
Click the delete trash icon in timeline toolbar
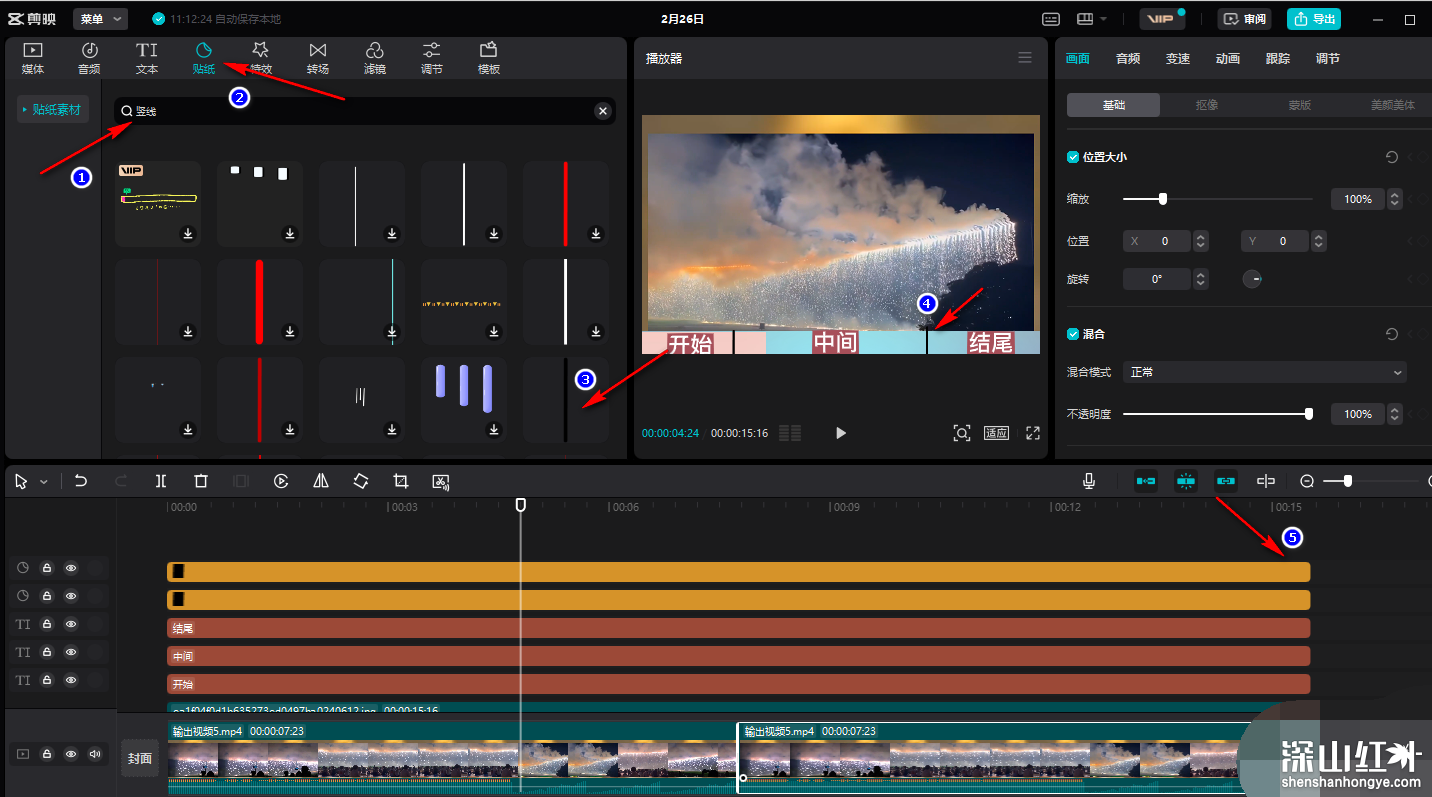201,481
